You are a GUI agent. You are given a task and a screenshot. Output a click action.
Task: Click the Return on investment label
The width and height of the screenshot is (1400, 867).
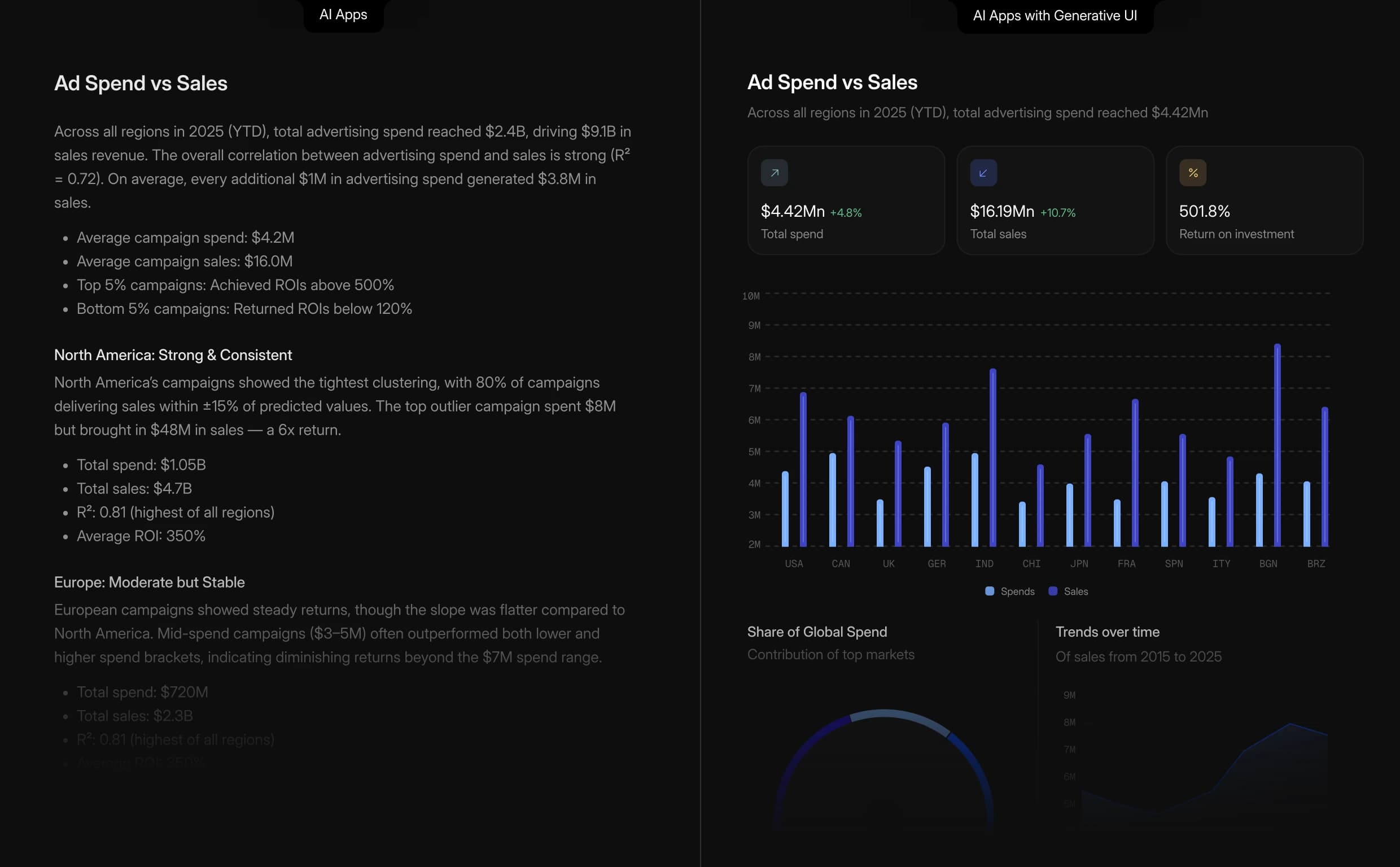(1236, 234)
